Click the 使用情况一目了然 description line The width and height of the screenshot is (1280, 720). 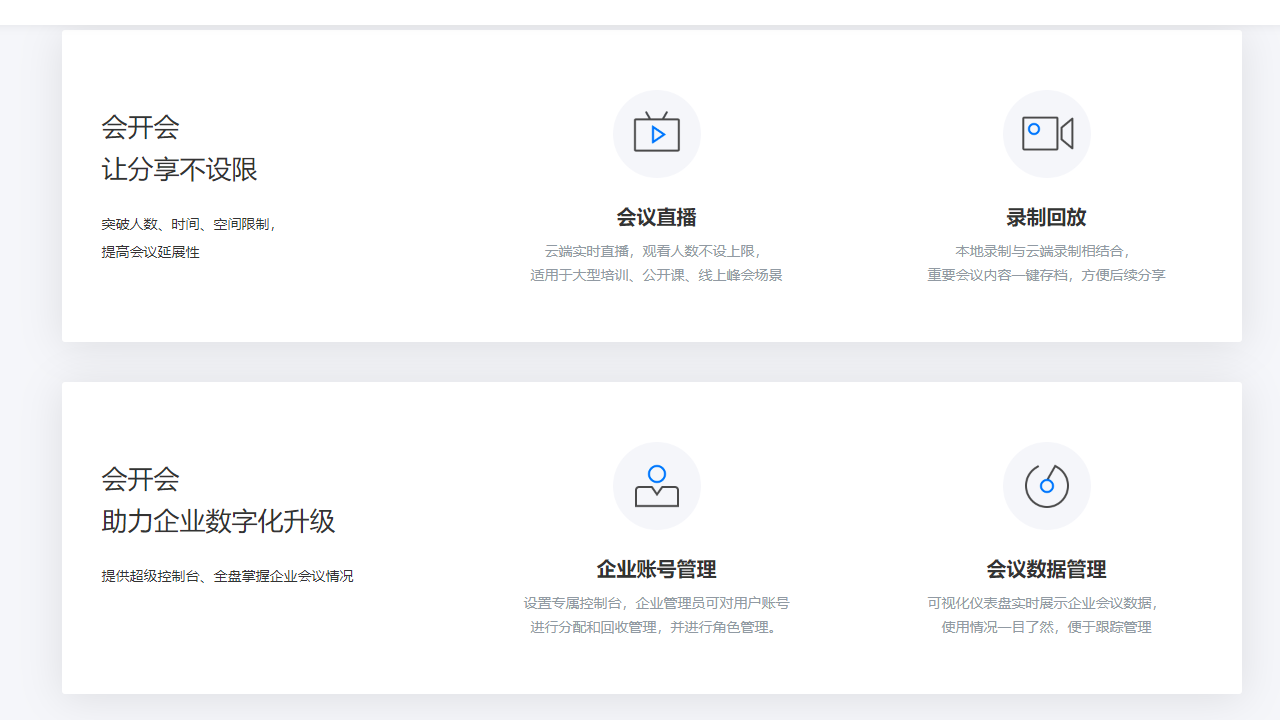[x=1046, y=627]
